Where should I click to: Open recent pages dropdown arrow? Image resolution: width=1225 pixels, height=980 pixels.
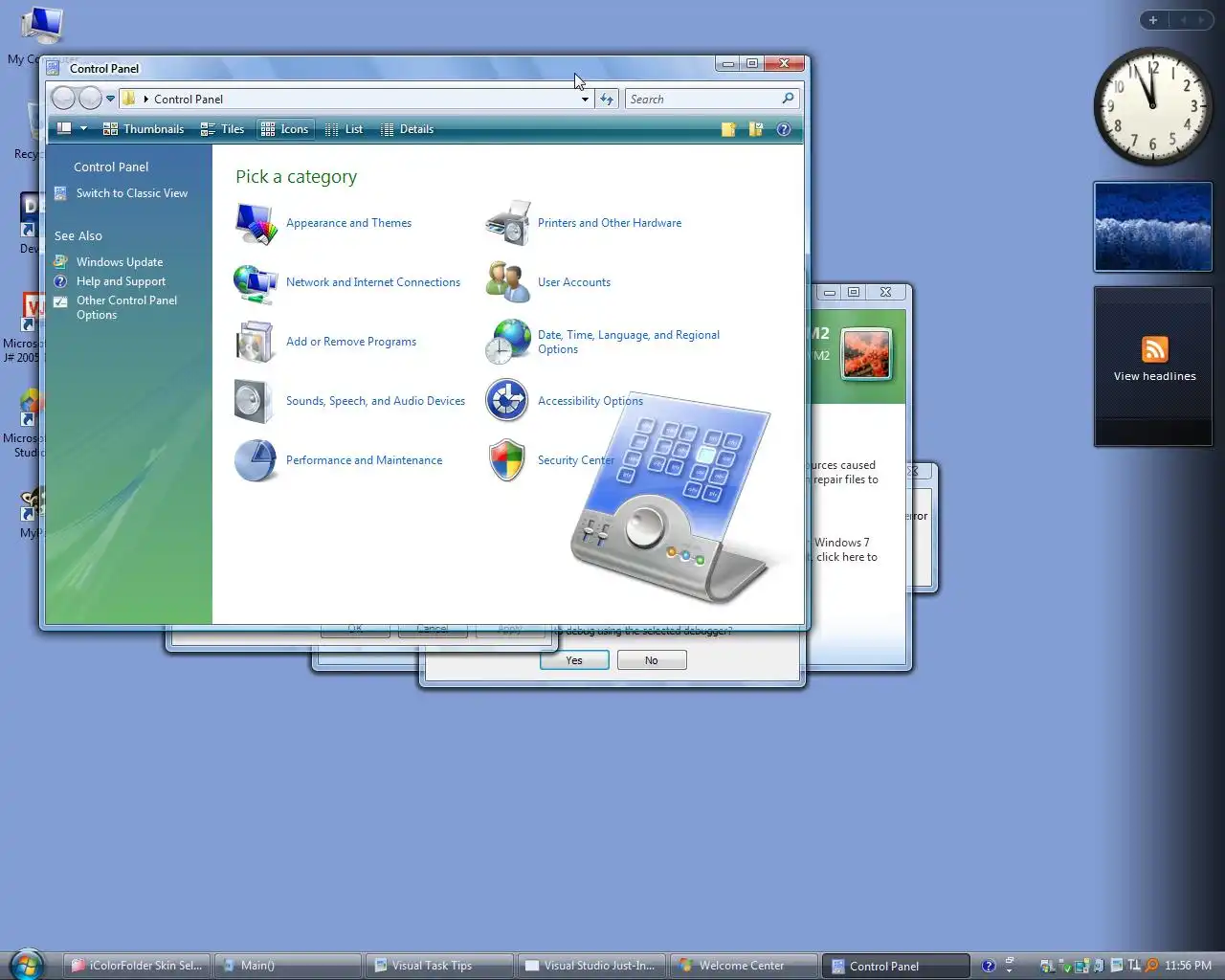coord(111,99)
